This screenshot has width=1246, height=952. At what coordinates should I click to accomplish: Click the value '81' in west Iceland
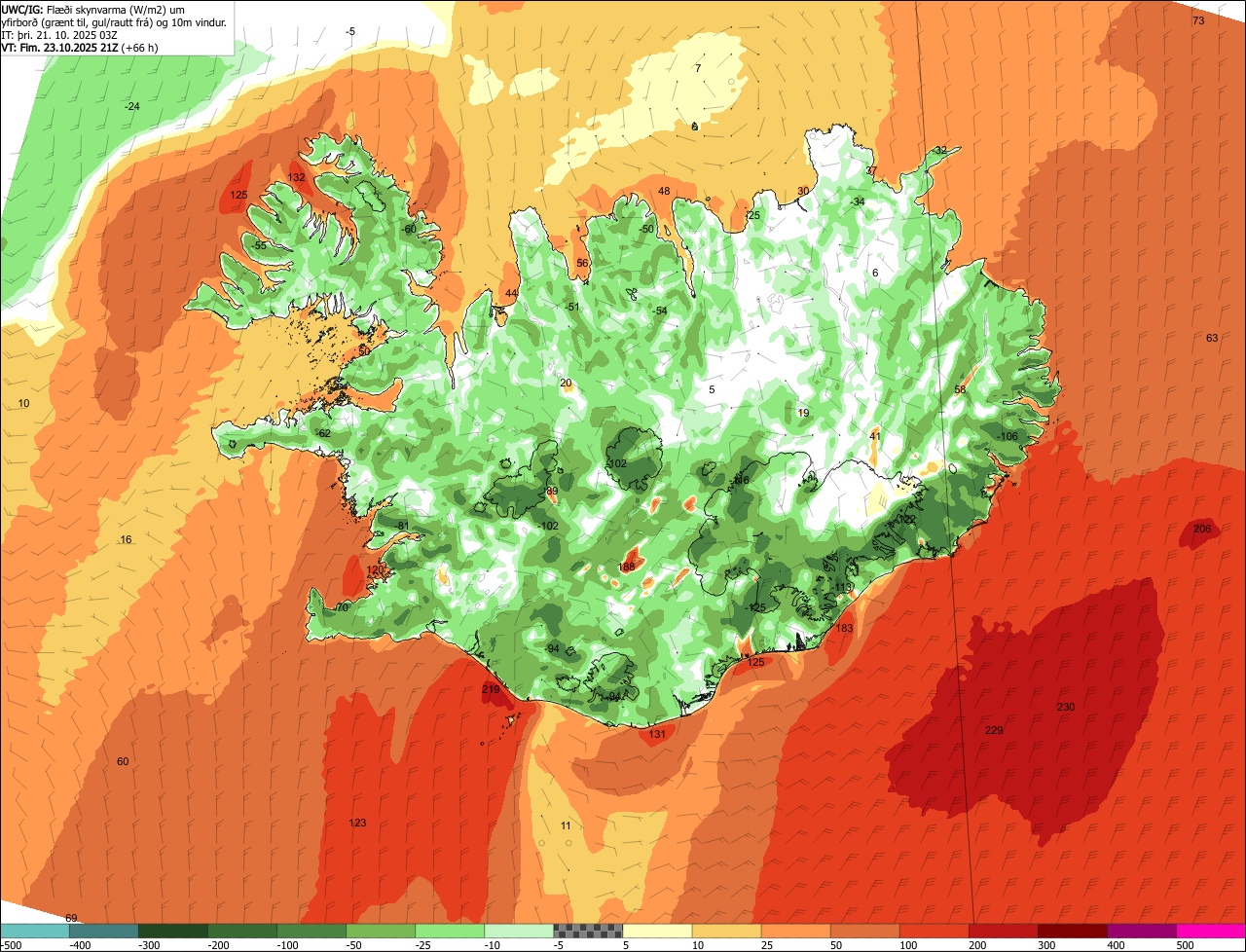pyautogui.click(x=403, y=526)
